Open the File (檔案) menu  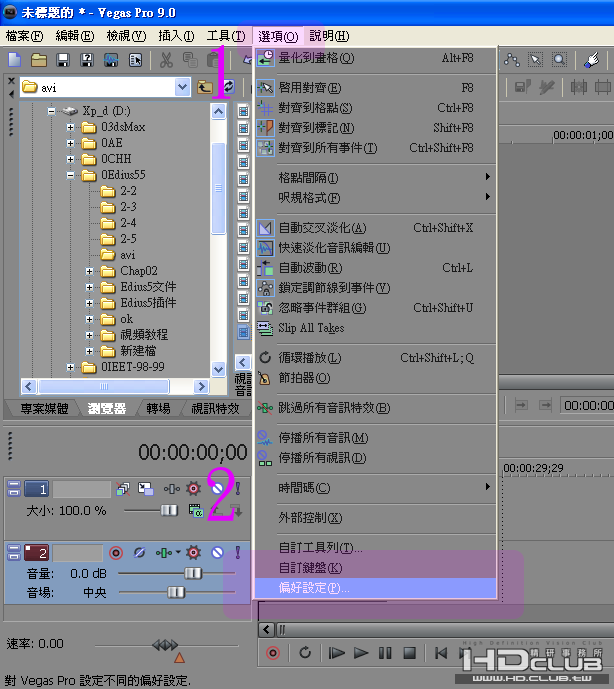tap(24, 36)
